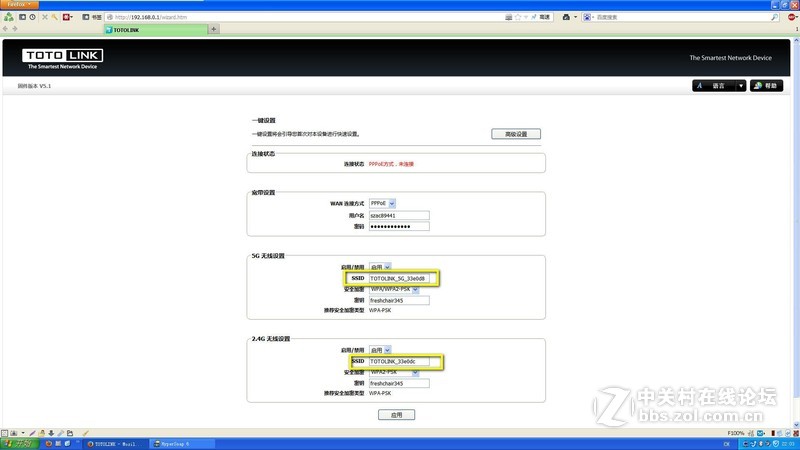
Task: Click the 固件版本 V5.1 firmware version text
Action: click(34, 86)
